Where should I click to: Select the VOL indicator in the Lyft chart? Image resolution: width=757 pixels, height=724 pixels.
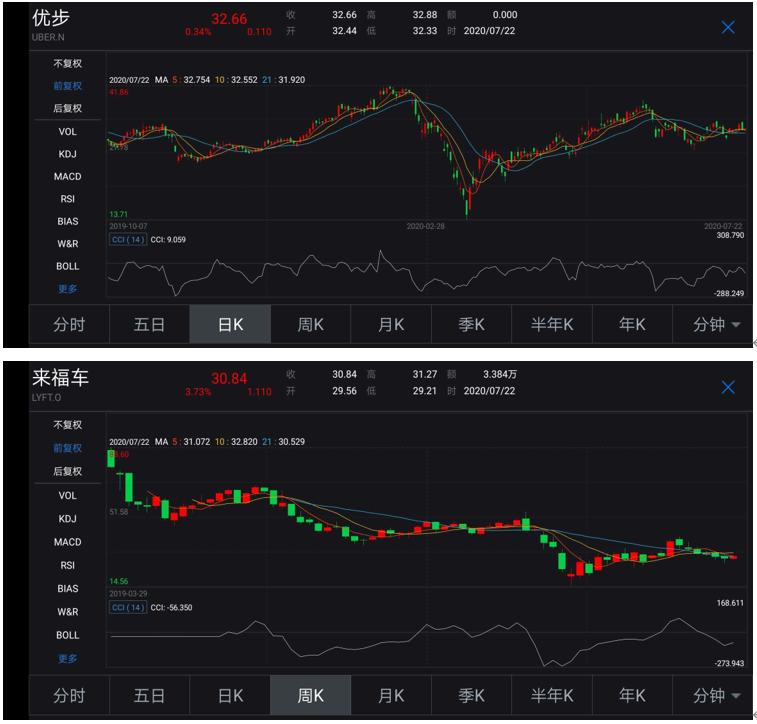(x=68, y=495)
